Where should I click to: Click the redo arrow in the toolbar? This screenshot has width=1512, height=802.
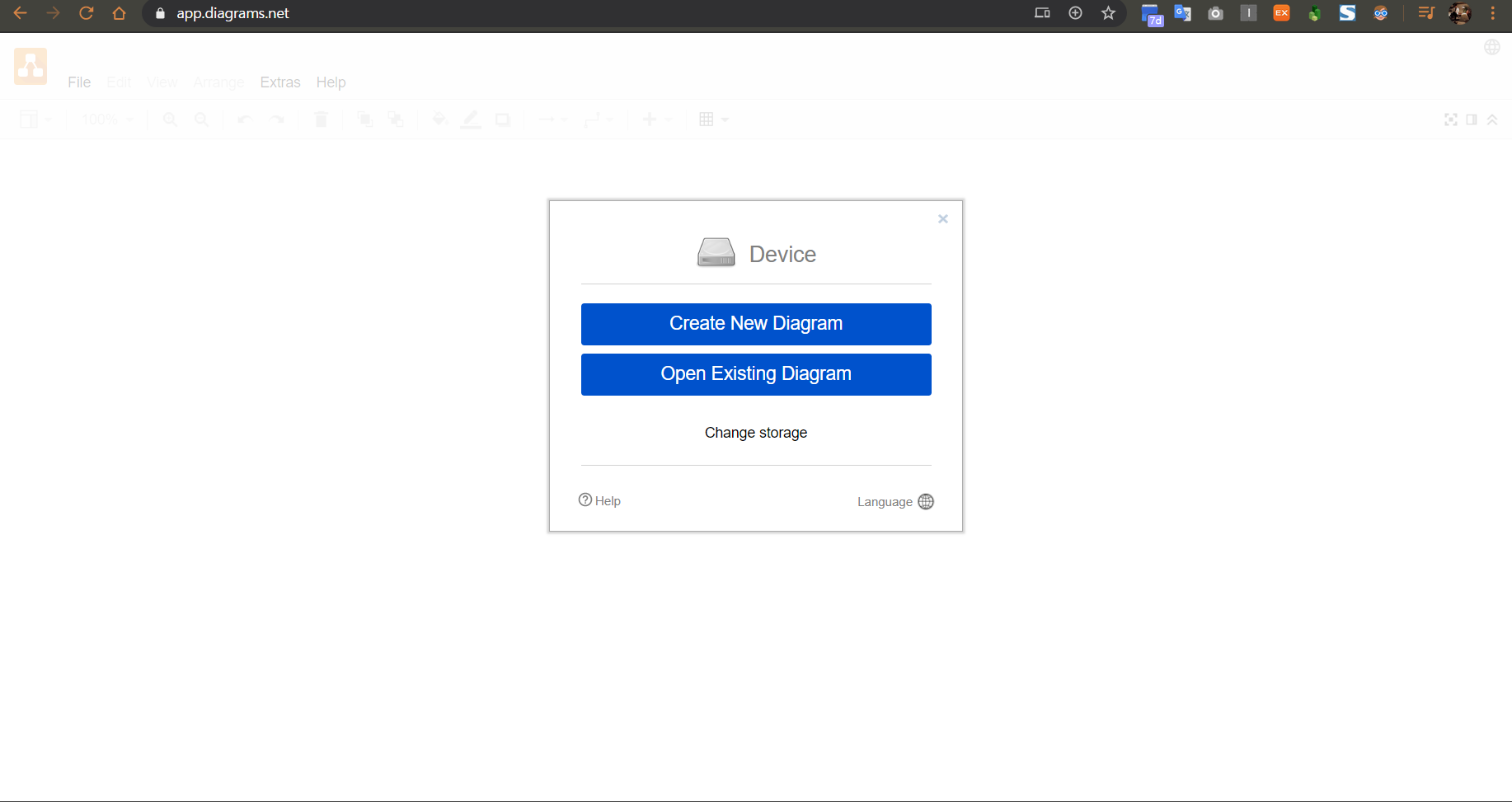coord(277,120)
